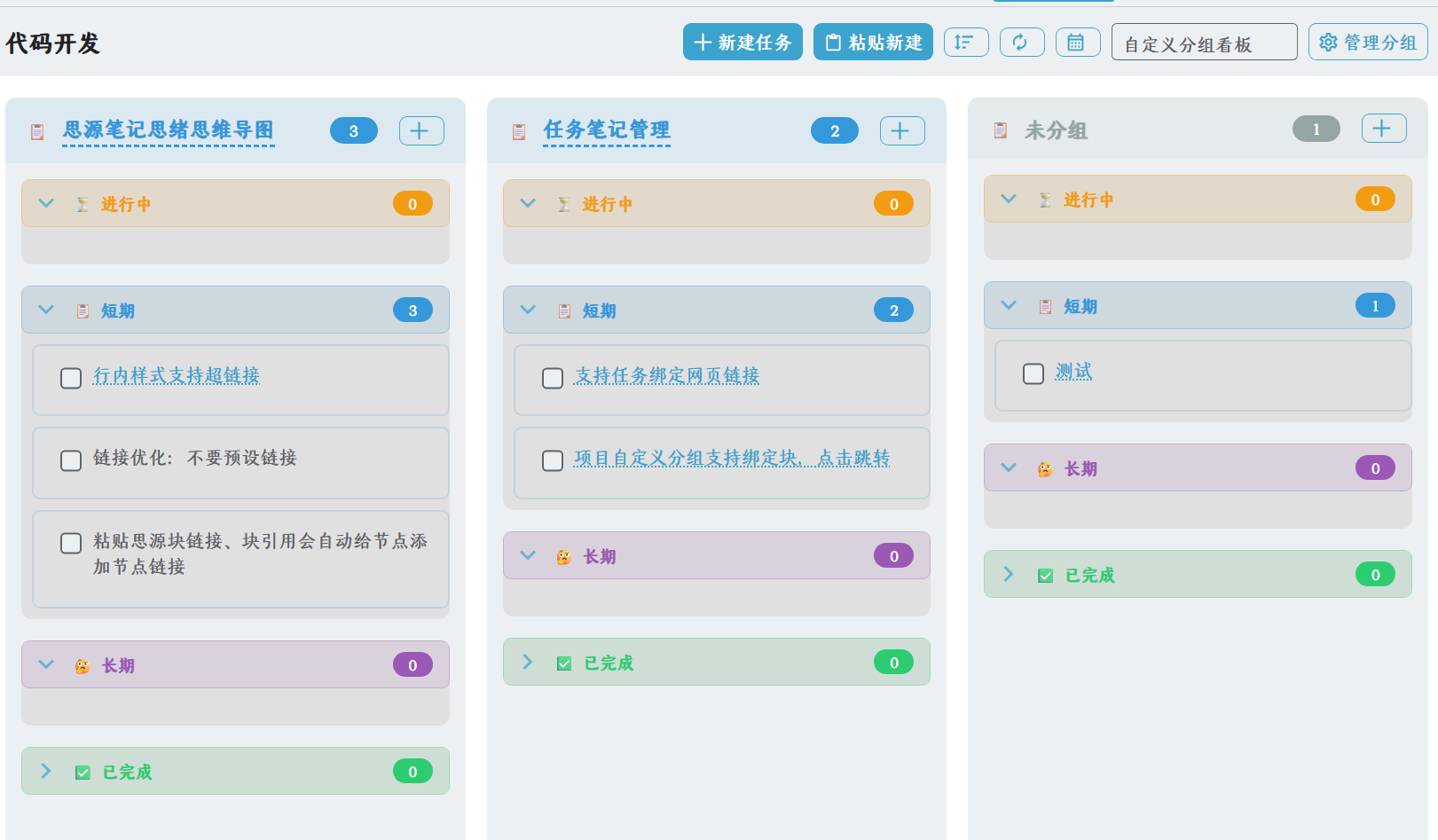Click the 新建任务 button
The image size is (1438, 840).
coord(743,43)
